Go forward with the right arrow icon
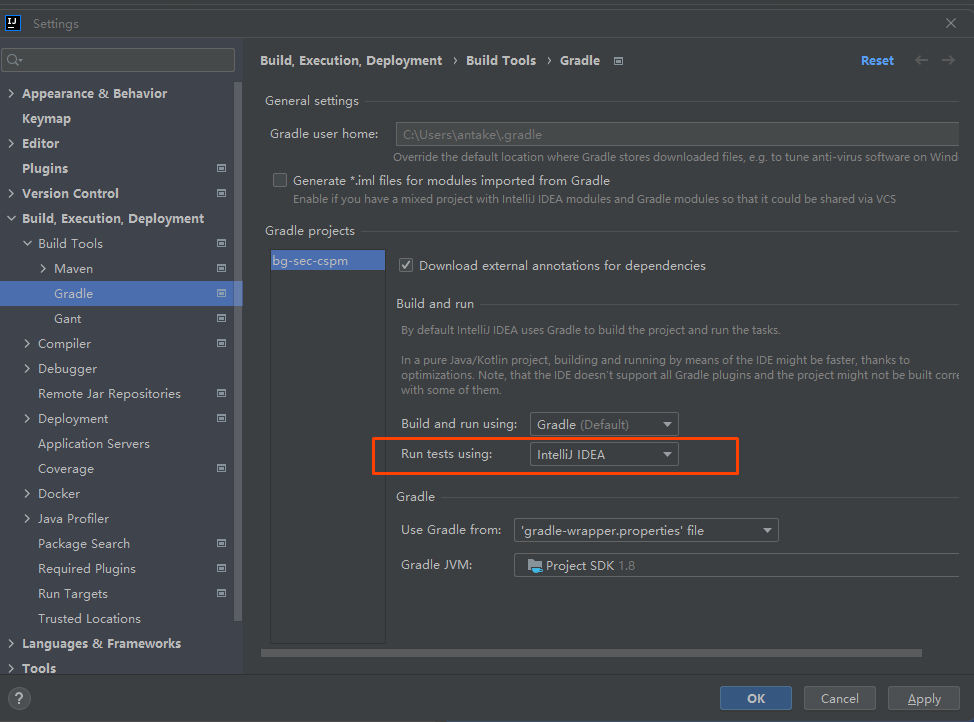This screenshot has height=722, width=974. tap(948, 60)
